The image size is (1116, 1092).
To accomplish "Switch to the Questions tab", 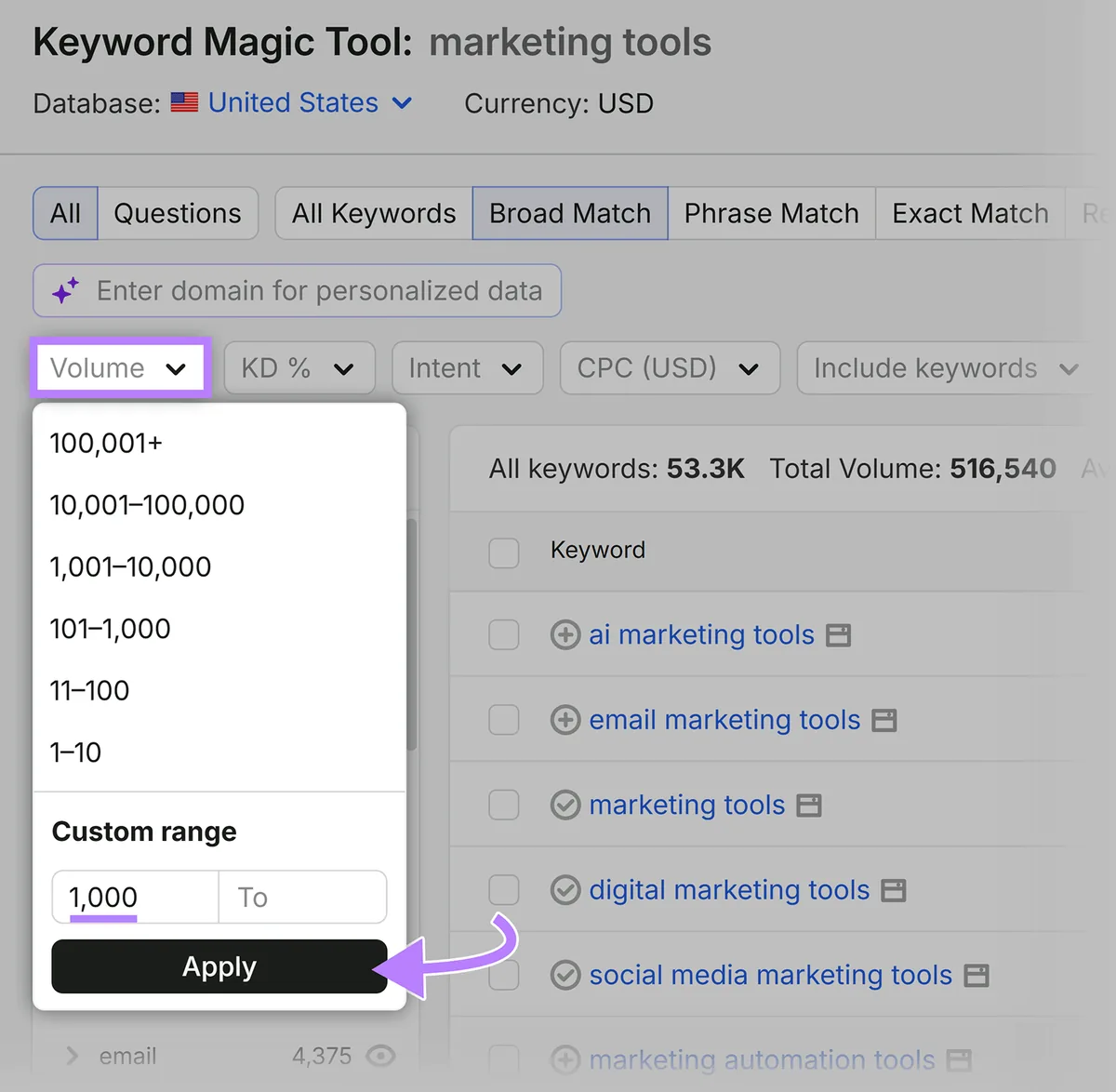I will click(177, 213).
